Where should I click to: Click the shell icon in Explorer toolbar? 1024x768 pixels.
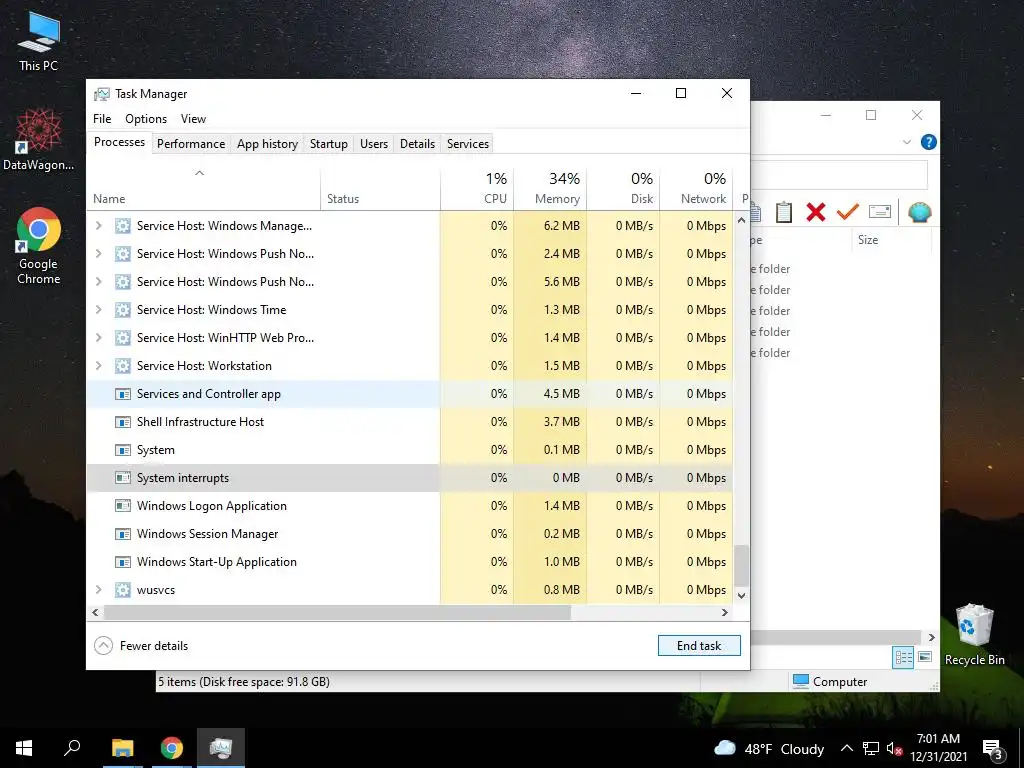point(920,212)
